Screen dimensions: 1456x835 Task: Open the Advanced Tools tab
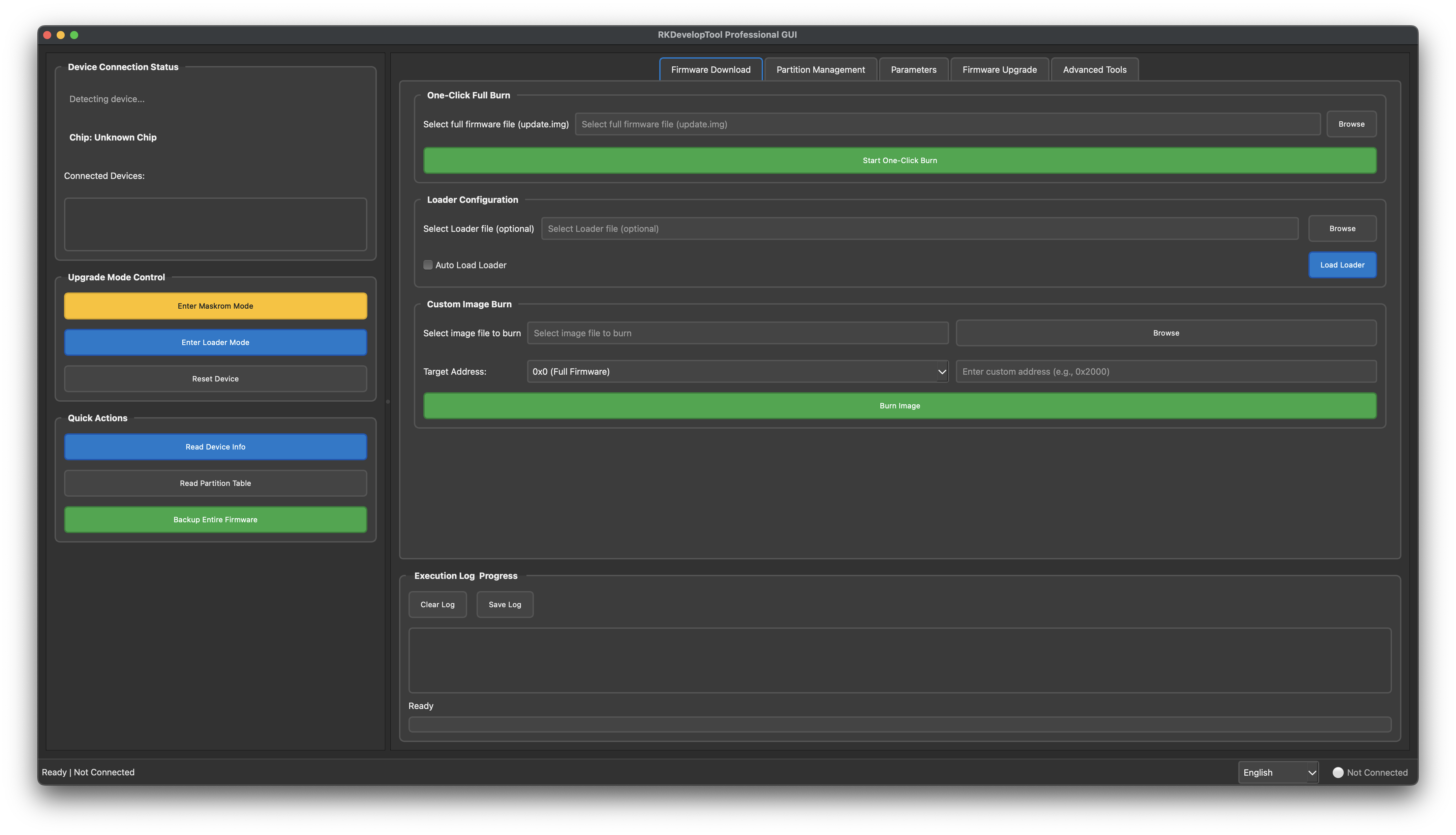pos(1094,69)
